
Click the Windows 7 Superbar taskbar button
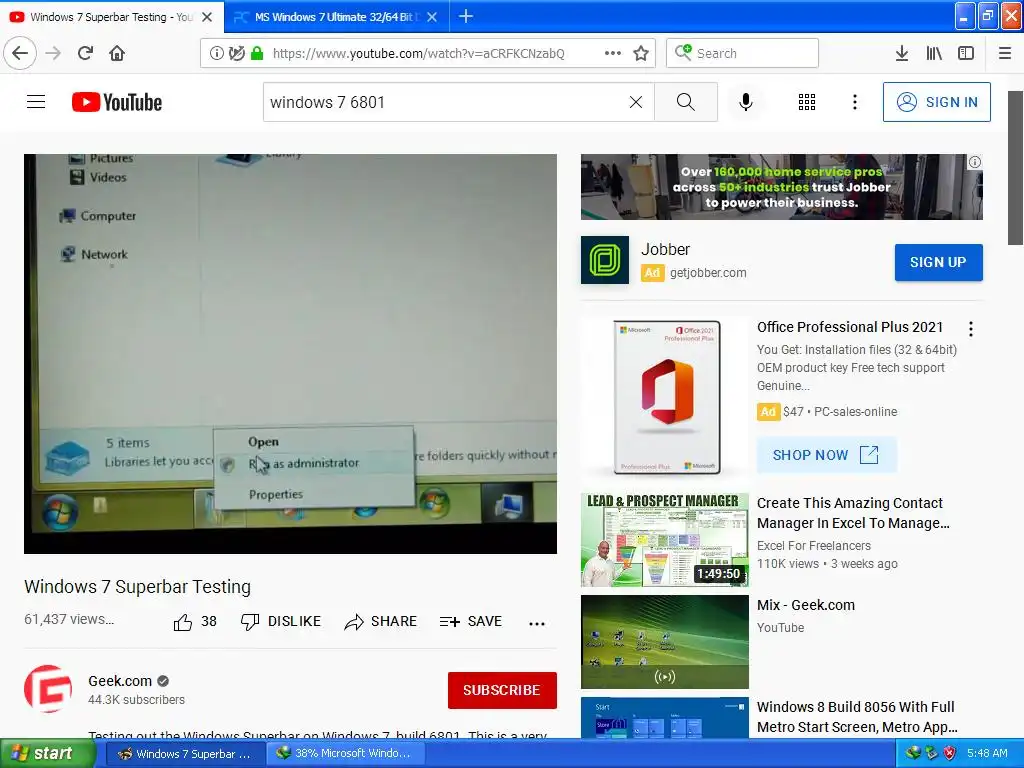(x=184, y=754)
